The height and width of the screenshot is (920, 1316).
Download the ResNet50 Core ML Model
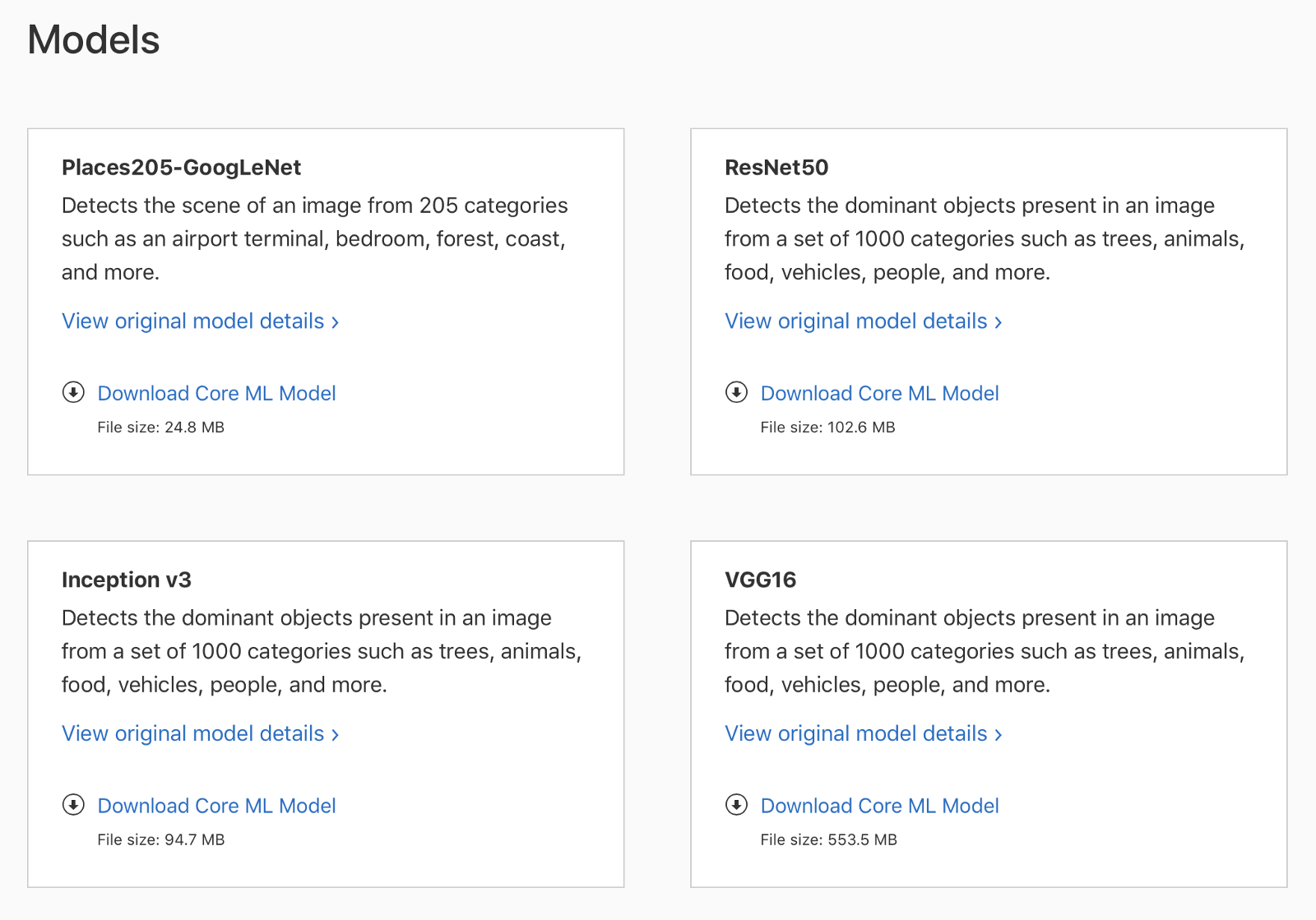879,394
